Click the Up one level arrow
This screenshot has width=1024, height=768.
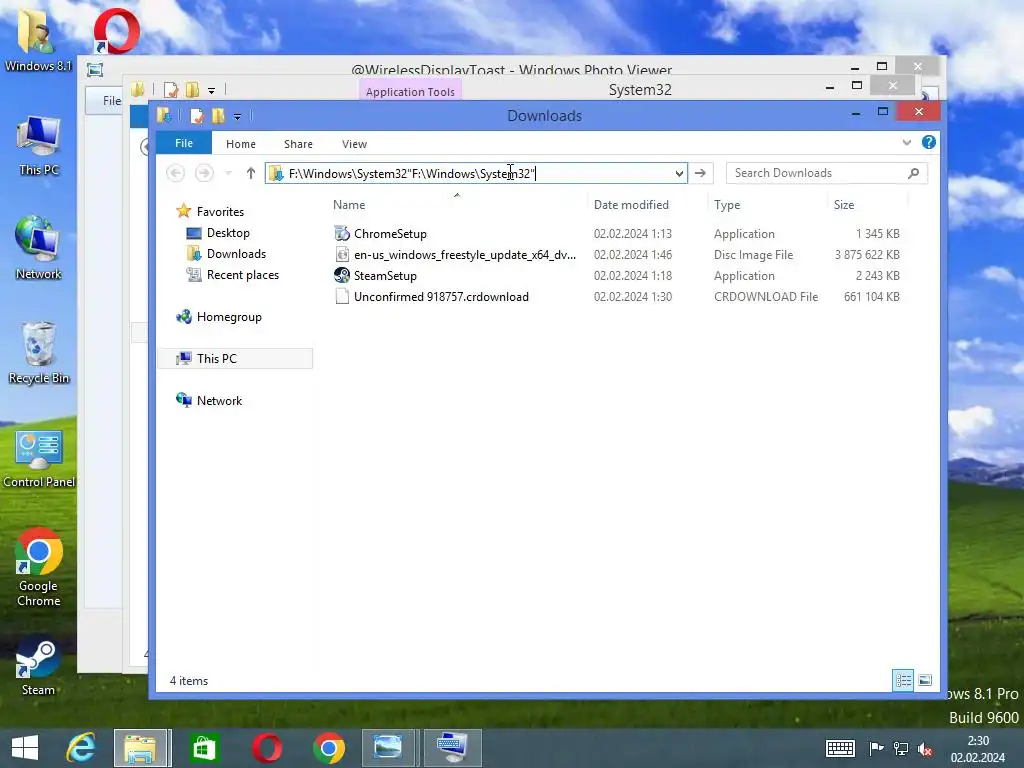tap(251, 173)
